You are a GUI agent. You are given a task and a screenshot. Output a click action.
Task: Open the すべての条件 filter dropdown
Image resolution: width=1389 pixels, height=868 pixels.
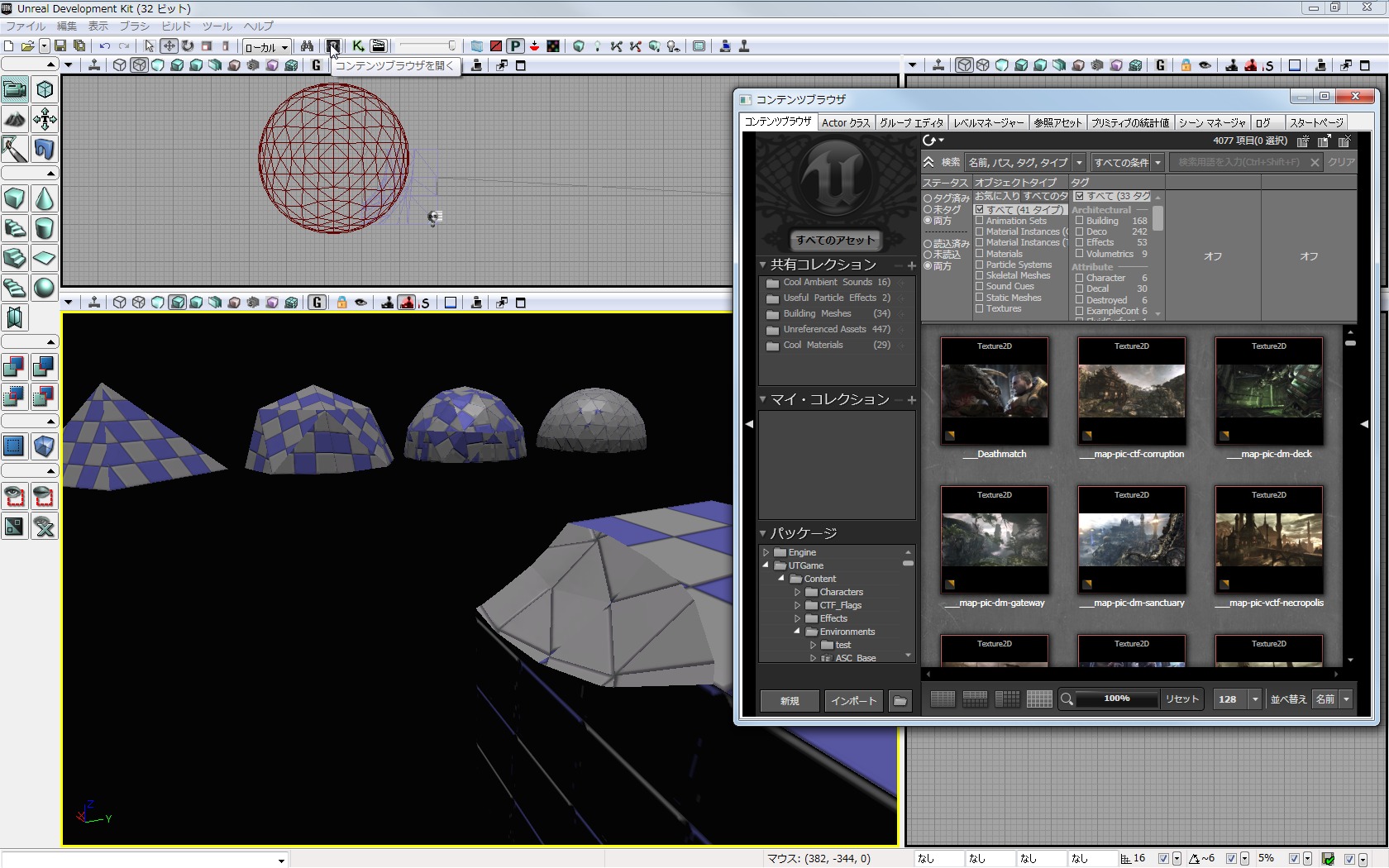pyautogui.click(x=1128, y=163)
